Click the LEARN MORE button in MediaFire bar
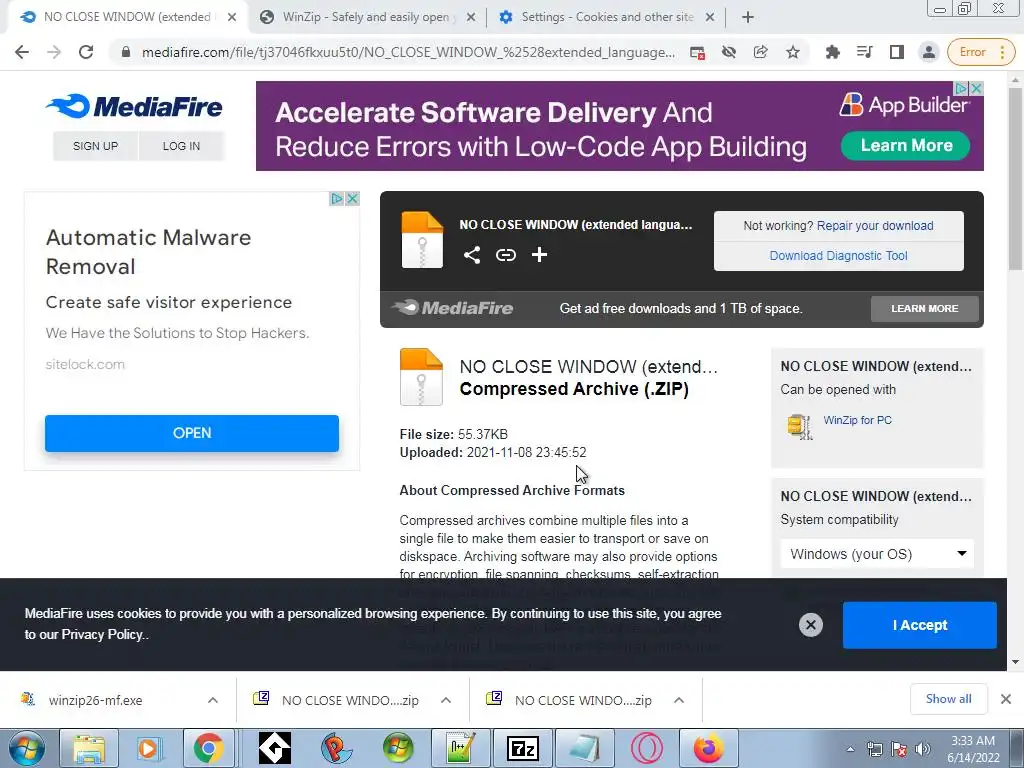 (924, 308)
